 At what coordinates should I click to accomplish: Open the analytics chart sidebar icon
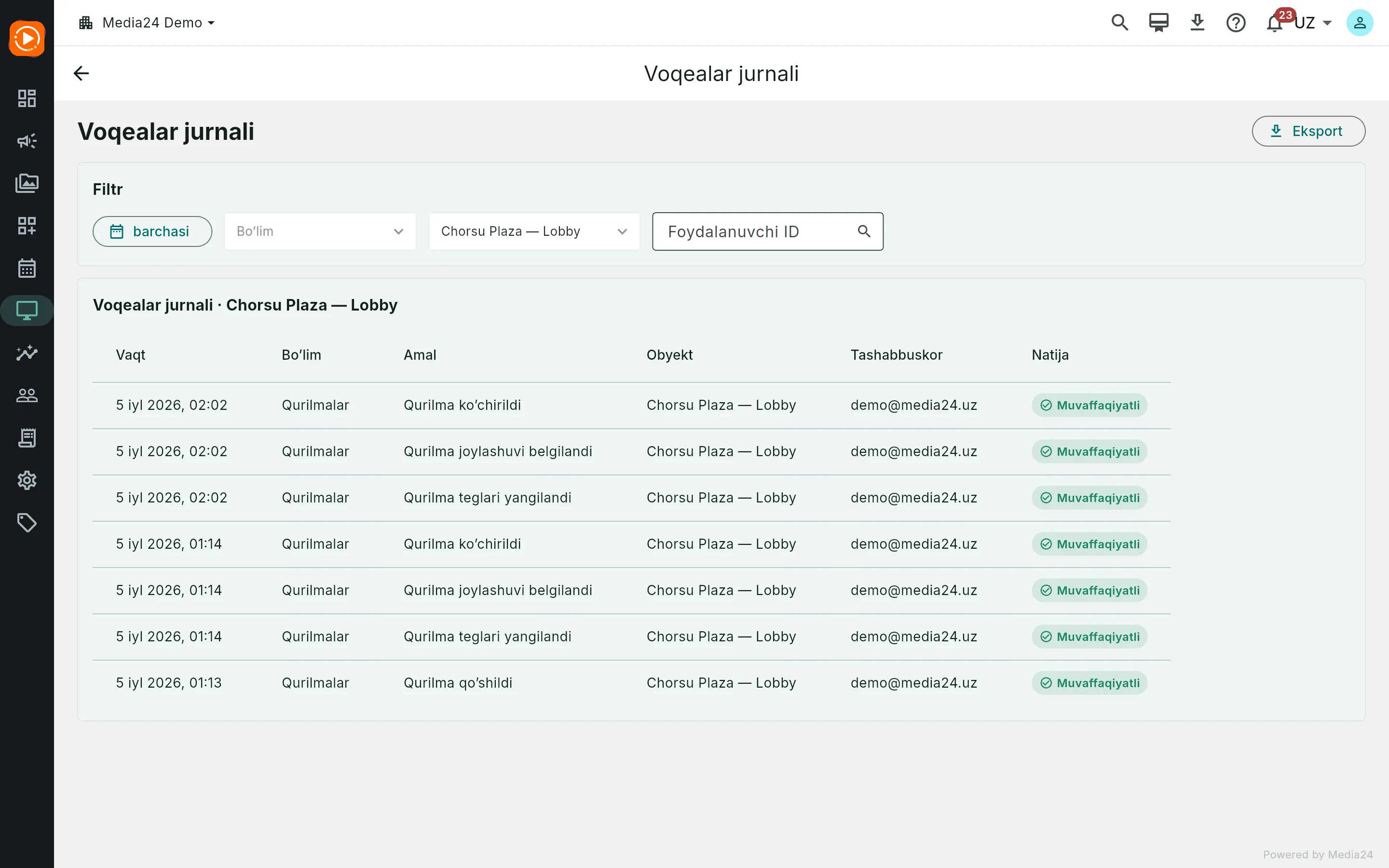click(x=27, y=353)
